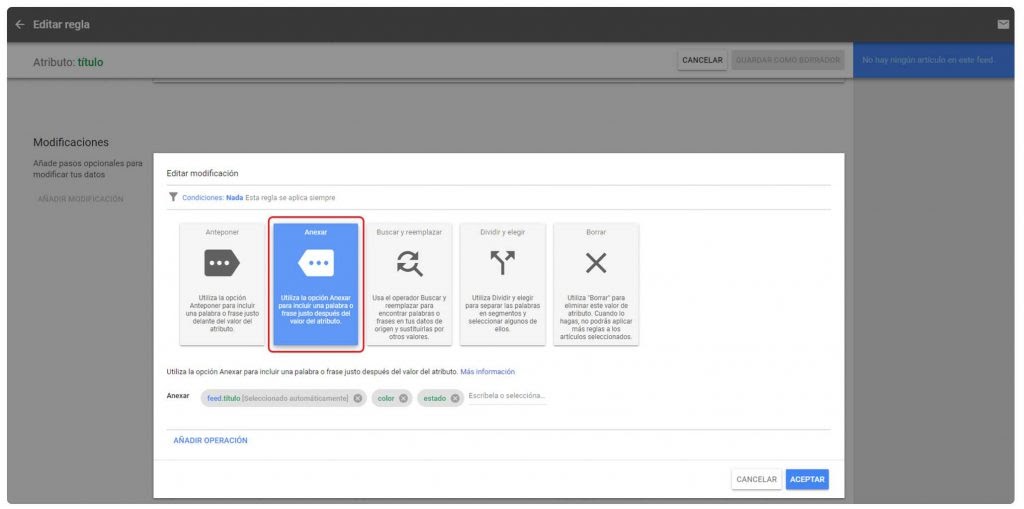Click the Modificaciones heading
Viewport: 1024px width, 509px height.
[x=71, y=142]
